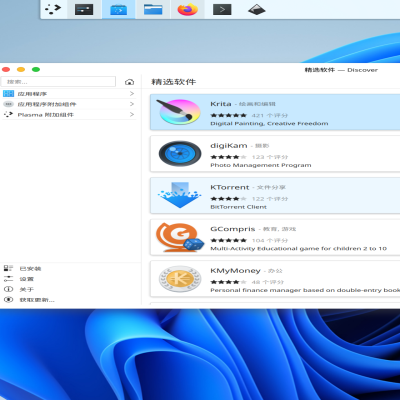
Task: Launch Firefox from the top panel
Action: tap(187, 9)
